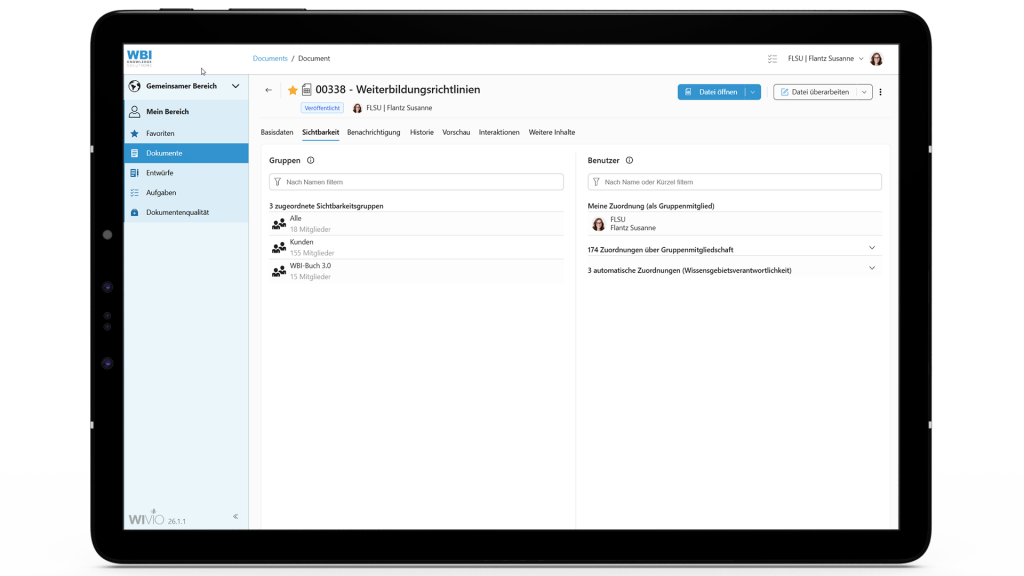Switch to the Benachrichtigung tab
Screen dimensions: 1024x576
(373, 132)
